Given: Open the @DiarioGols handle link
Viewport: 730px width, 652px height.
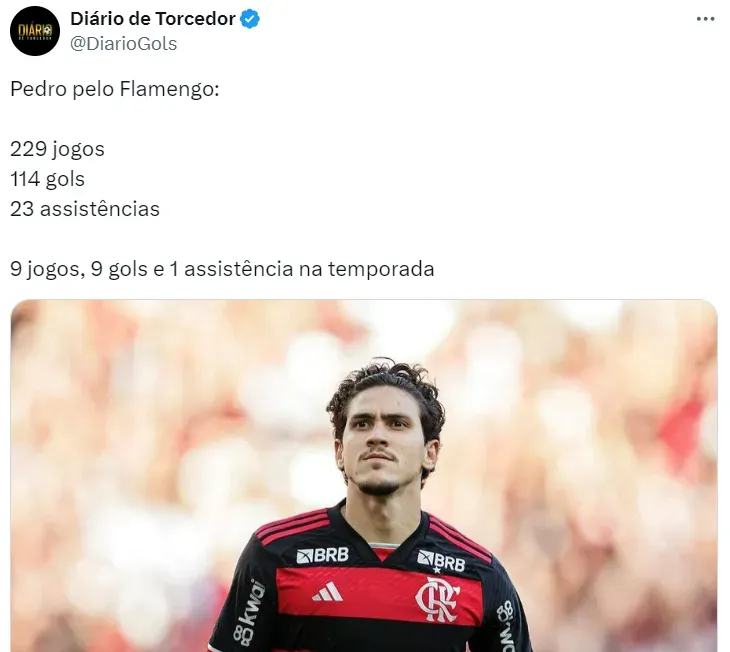Looking at the screenshot, I should [x=123, y=44].
